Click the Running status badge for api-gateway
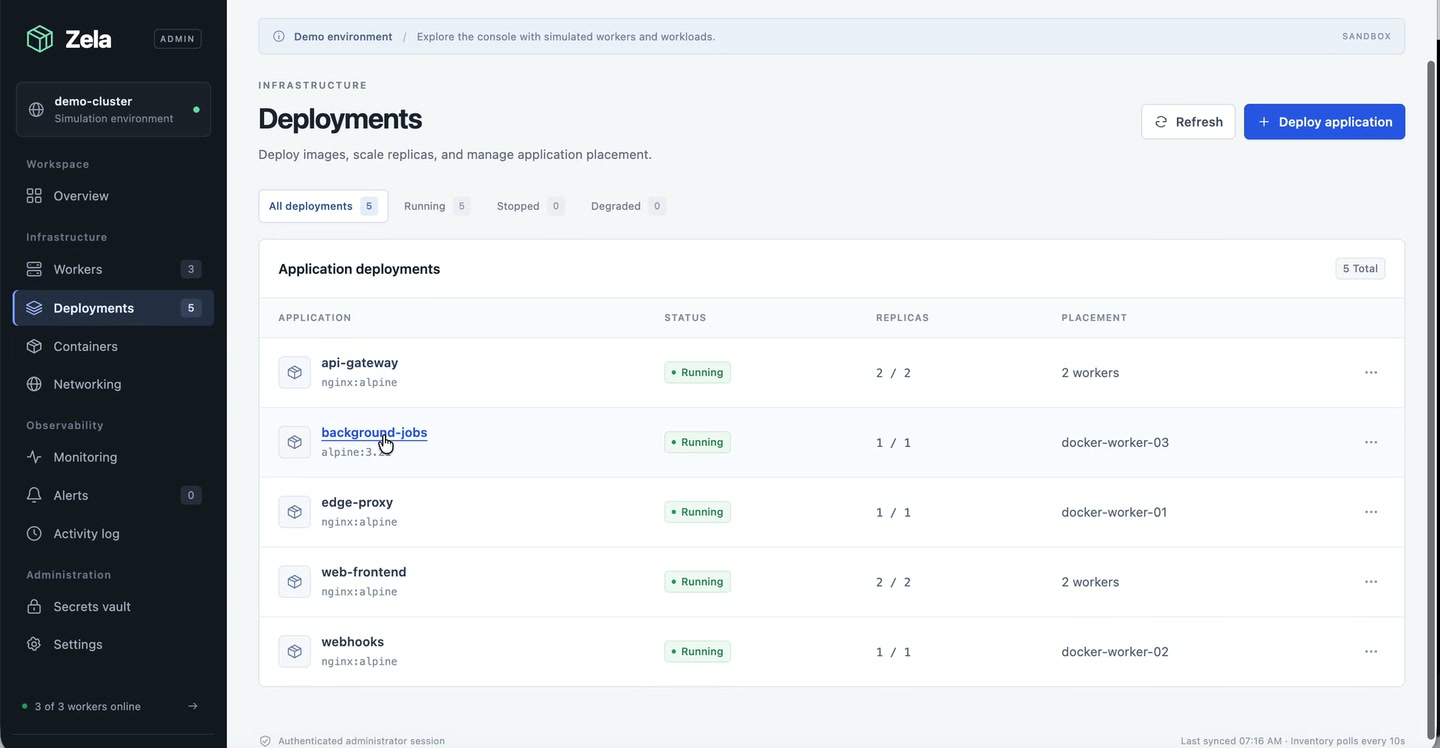1440x748 pixels. tap(697, 372)
